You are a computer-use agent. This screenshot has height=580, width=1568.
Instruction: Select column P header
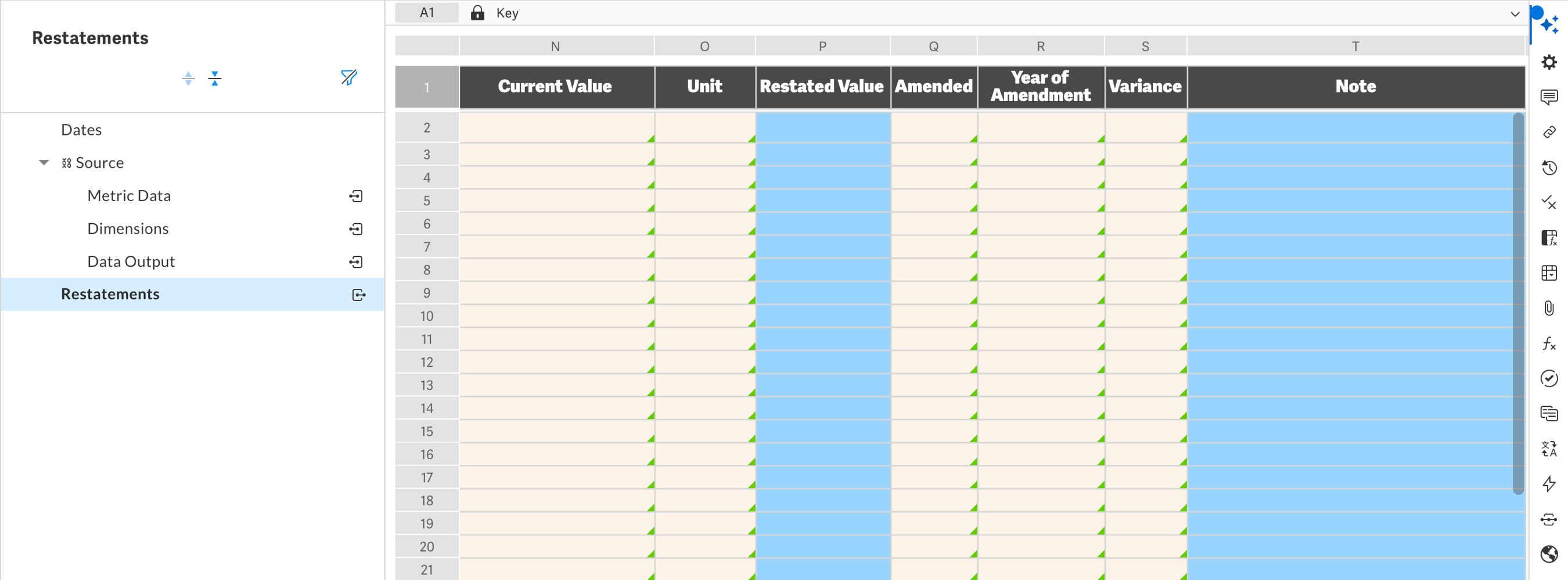(x=823, y=46)
